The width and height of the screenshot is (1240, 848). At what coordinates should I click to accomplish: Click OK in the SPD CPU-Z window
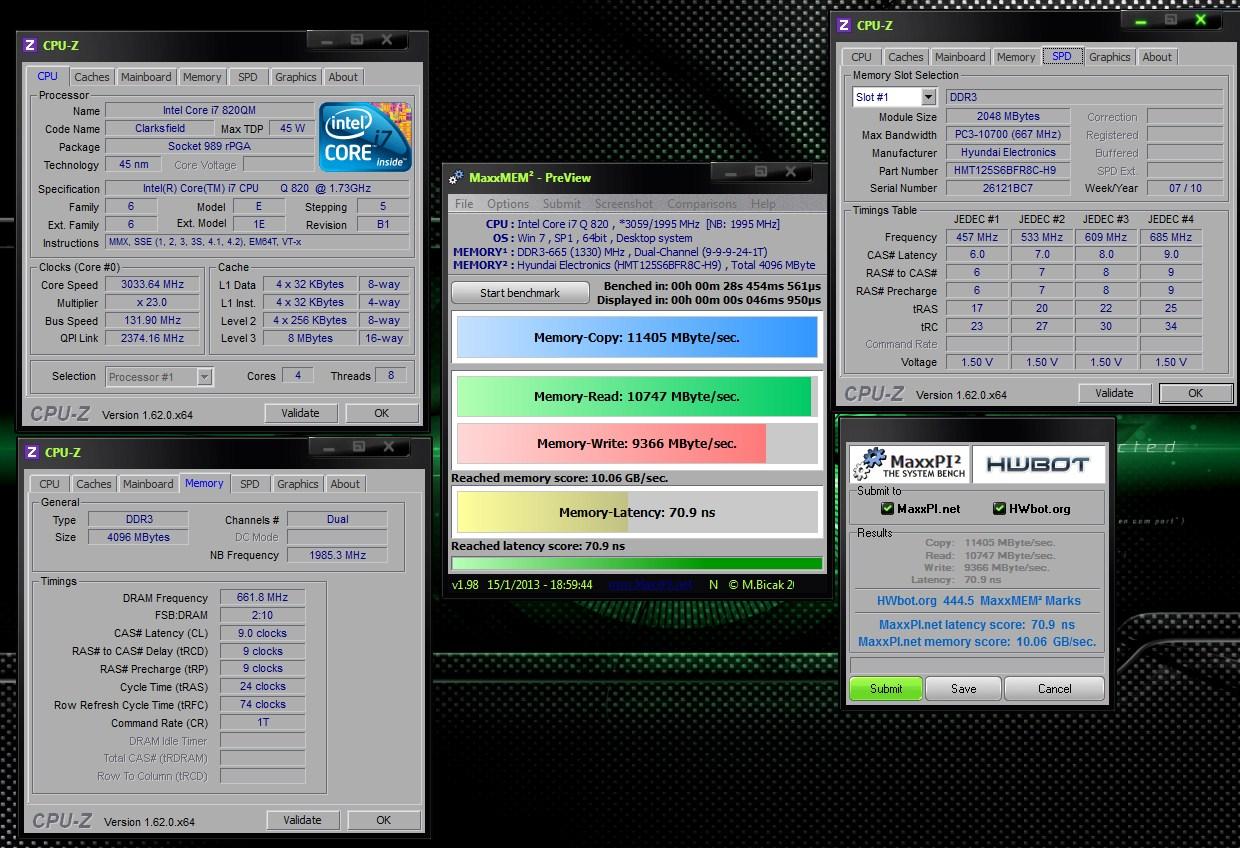tap(1196, 393)
